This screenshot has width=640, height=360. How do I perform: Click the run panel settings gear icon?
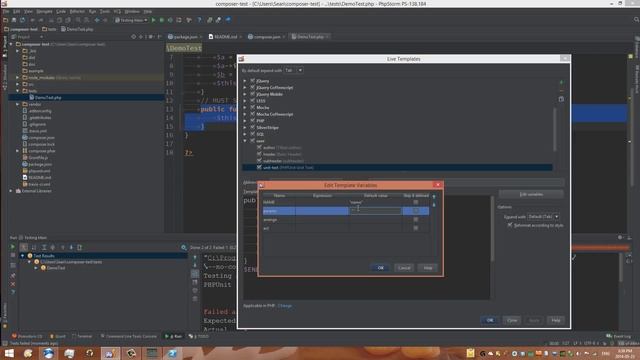(x=620, y=238)
